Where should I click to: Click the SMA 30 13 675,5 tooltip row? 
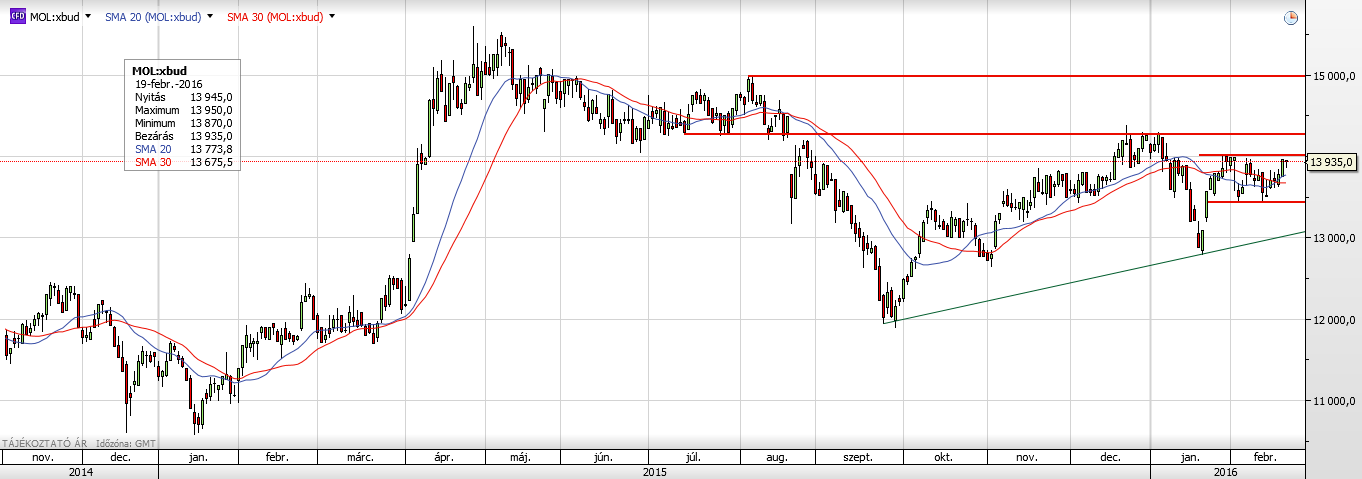tap(183, 160)
